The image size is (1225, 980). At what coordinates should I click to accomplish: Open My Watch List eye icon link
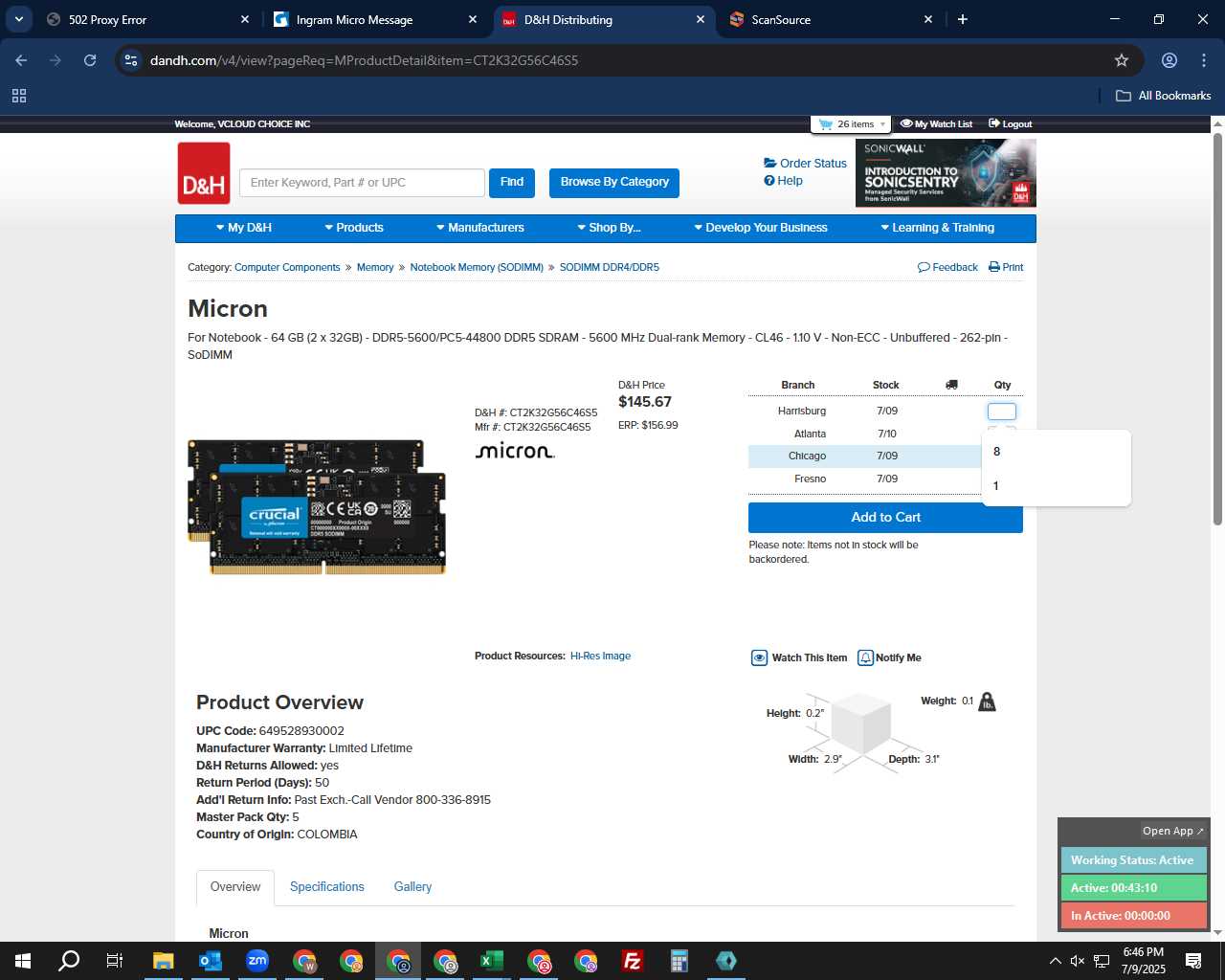[x=936, y=124]
